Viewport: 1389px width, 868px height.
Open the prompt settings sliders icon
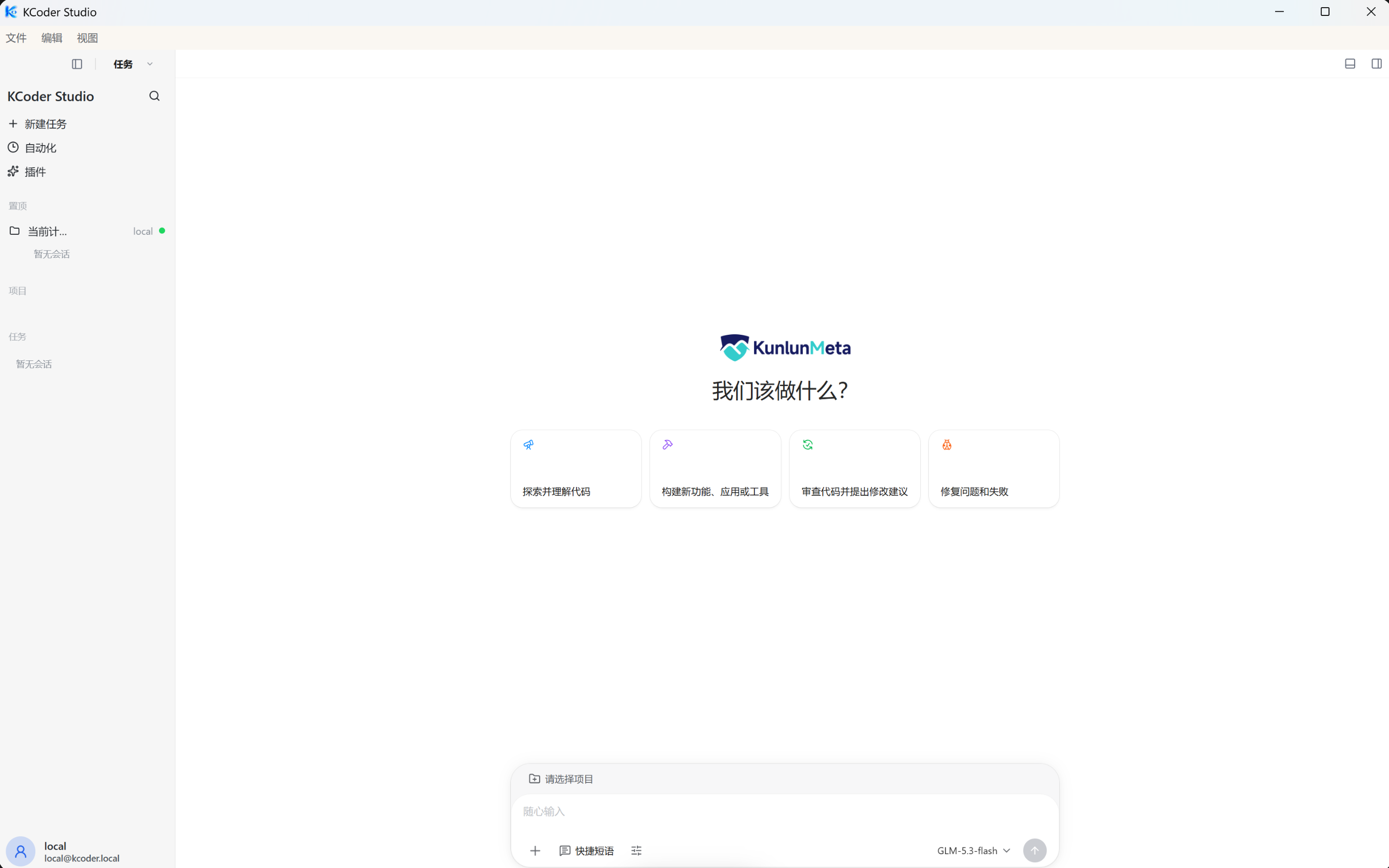pos(636,851)
